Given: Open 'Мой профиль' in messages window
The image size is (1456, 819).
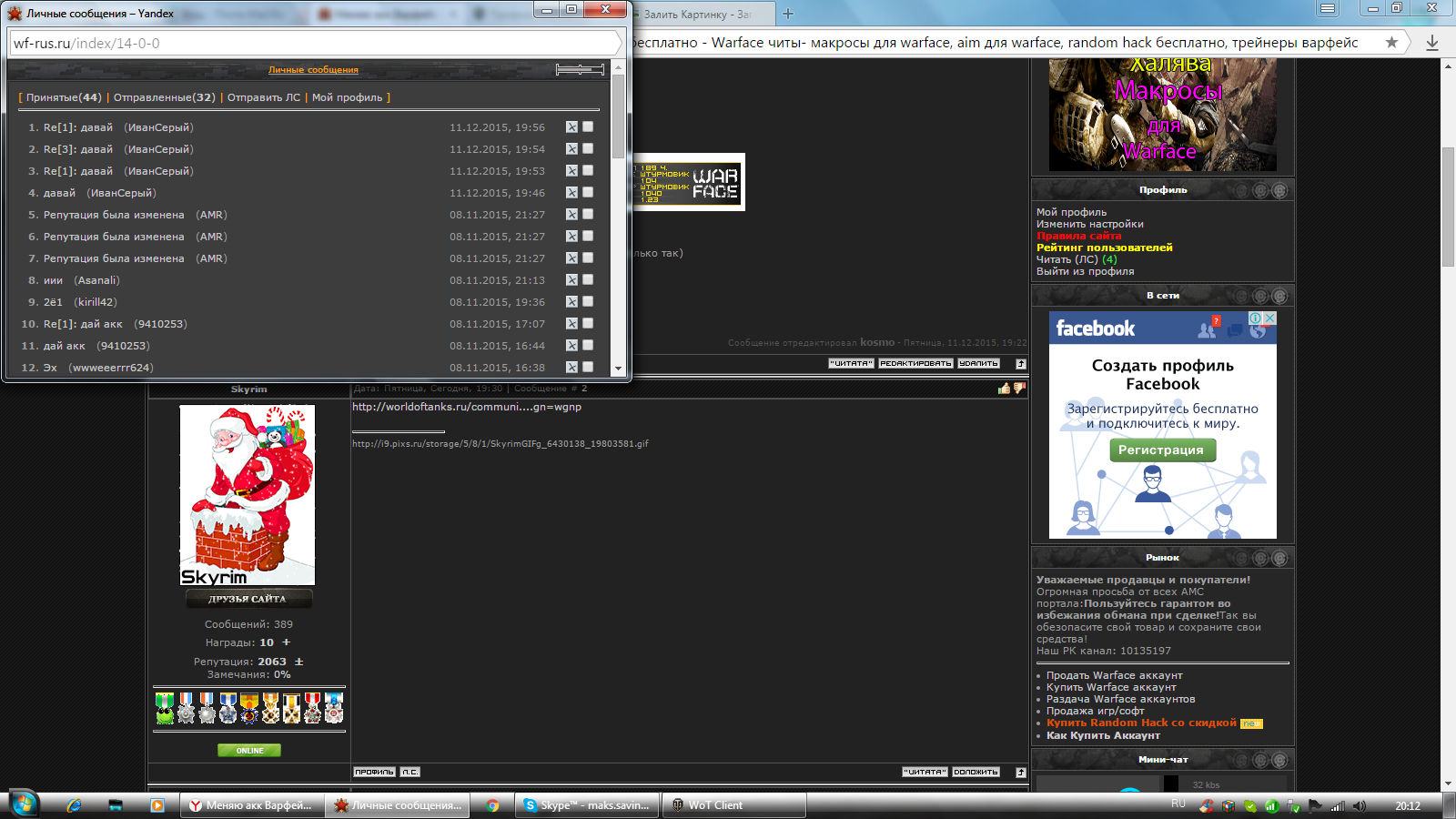Looking at the screenshot, I should pyautogui.click(x=348, y=97).
